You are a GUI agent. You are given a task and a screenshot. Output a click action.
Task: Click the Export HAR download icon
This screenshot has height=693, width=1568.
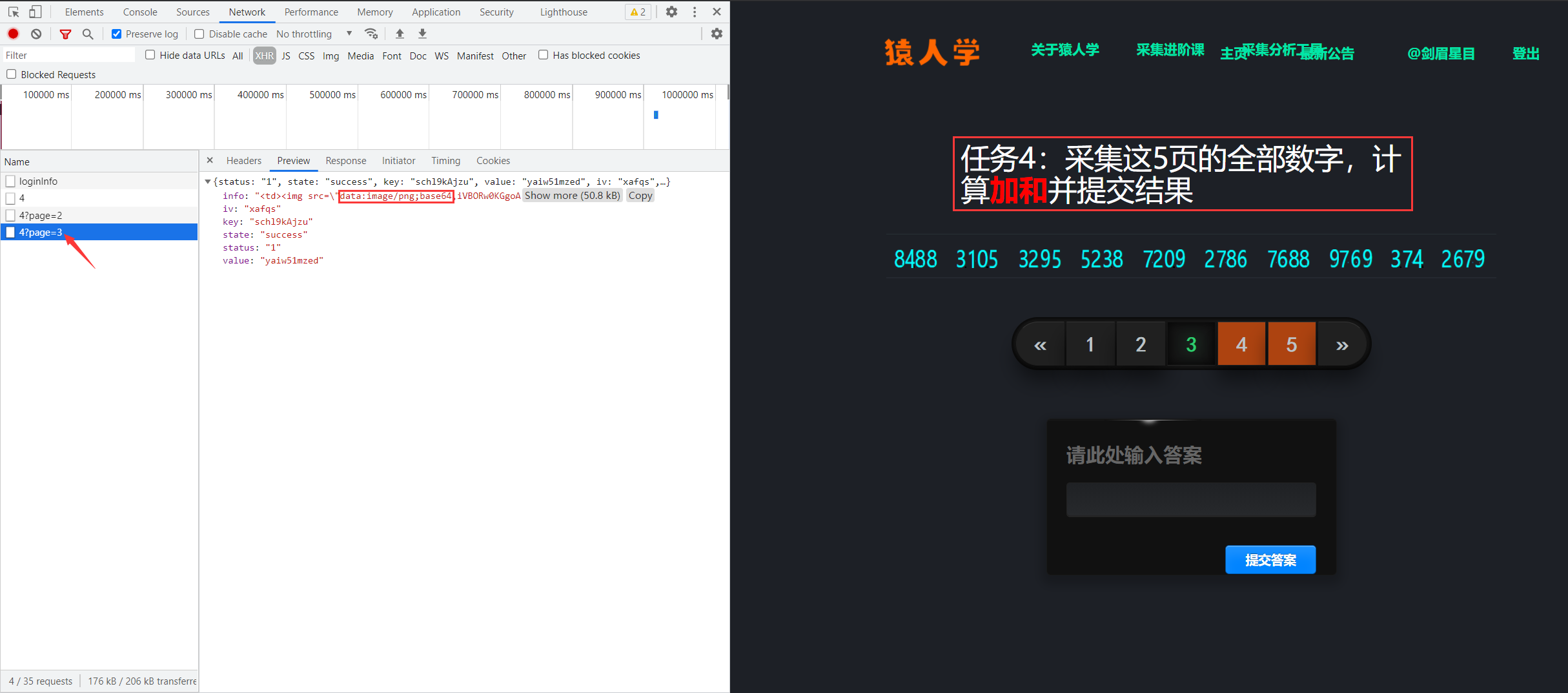click(x=422, y=34)
